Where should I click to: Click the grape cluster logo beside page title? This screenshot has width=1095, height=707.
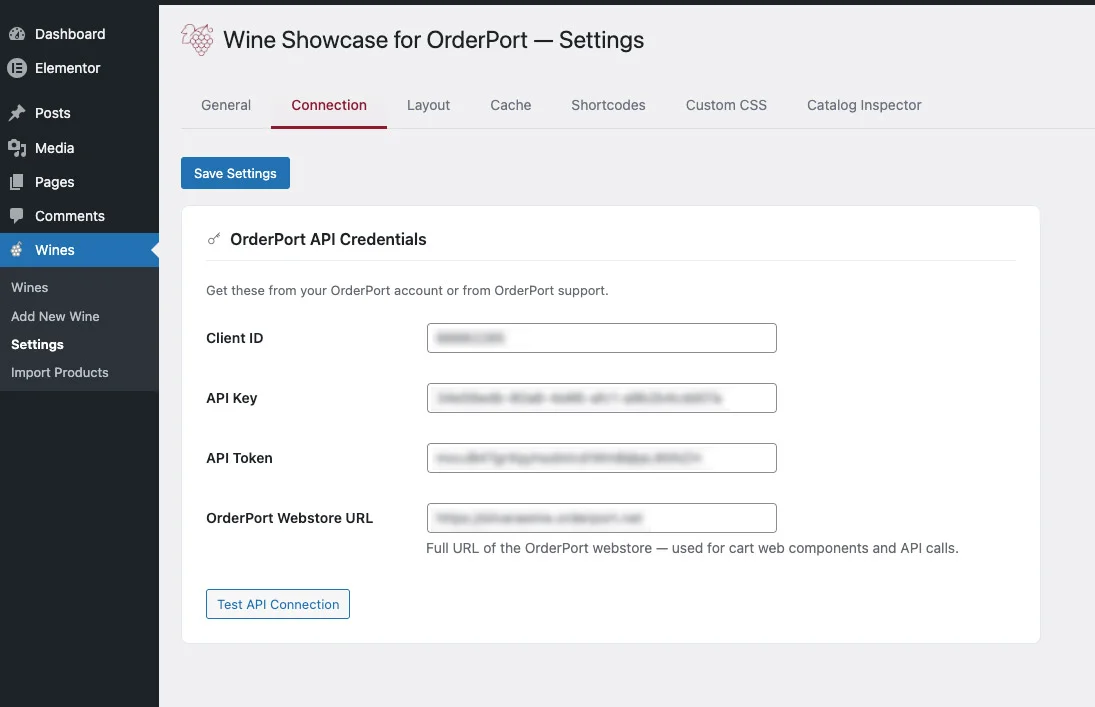pyautogui.click(x=198, y=39)
